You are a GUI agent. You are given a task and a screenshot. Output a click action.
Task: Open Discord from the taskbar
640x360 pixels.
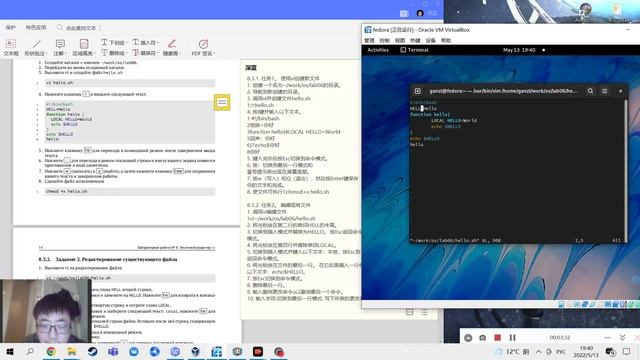tap(175, 351)
